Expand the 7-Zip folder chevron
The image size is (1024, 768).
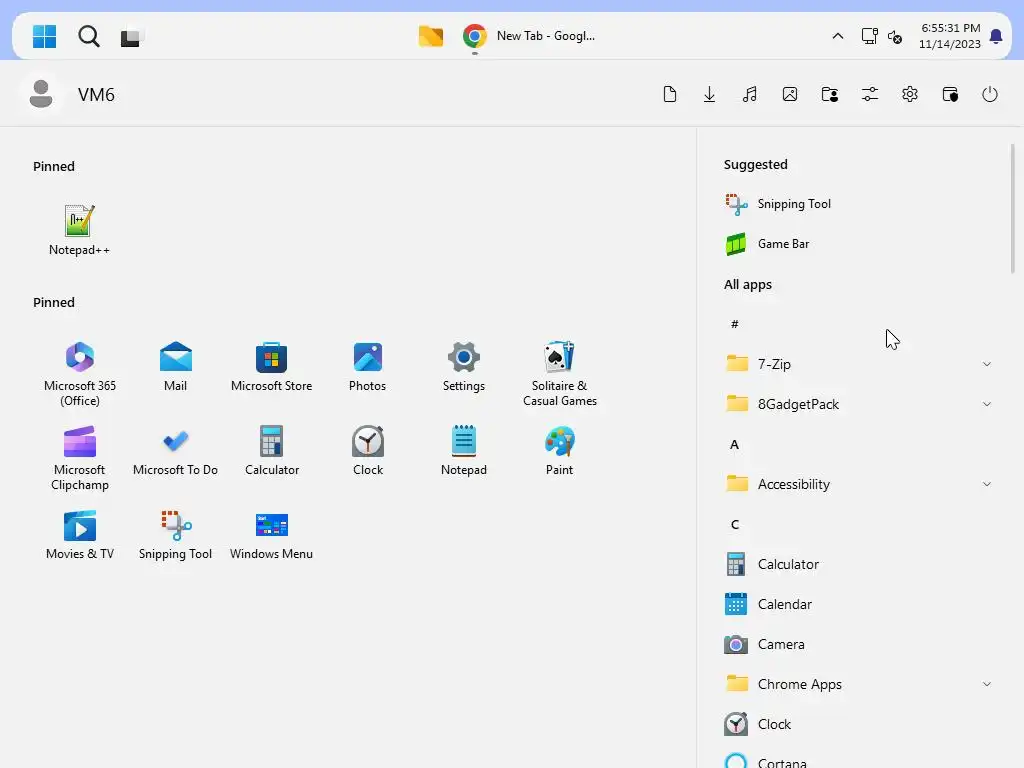tap(987, 364)
